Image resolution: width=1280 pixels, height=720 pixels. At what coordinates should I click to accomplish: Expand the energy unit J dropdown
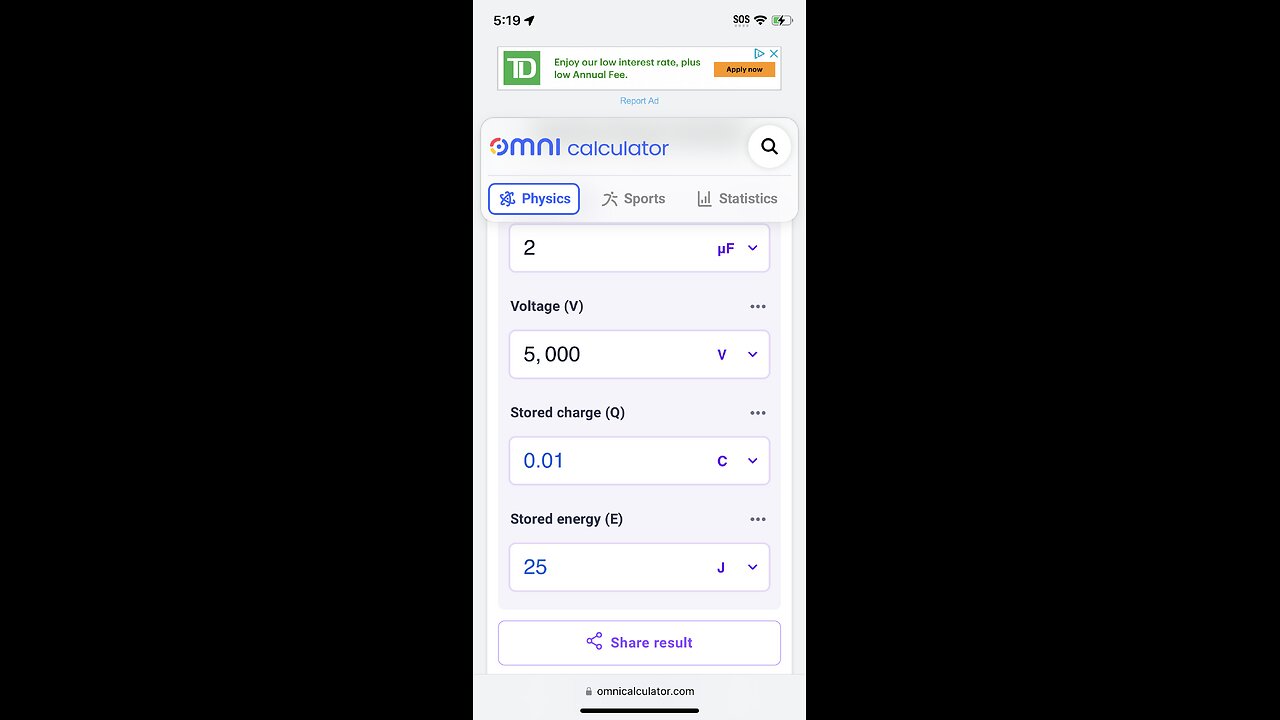pos(737,567)
